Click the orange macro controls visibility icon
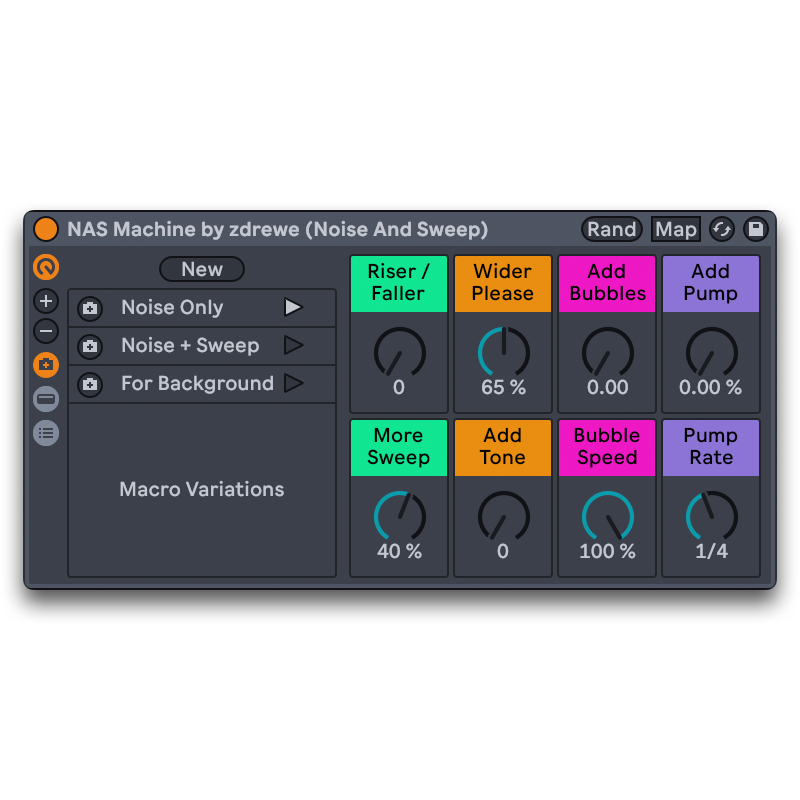Viewport: 800px width, 800px height. [x=46, y=267]
